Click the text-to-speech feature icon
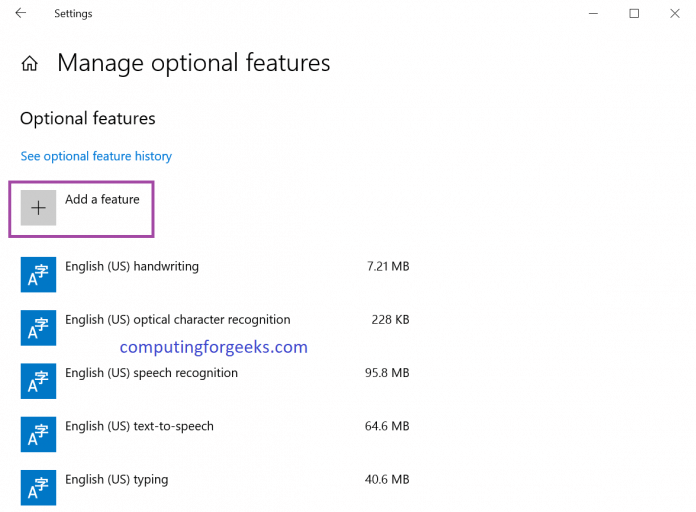The image size is (696, 512). (x=38, y=433)
